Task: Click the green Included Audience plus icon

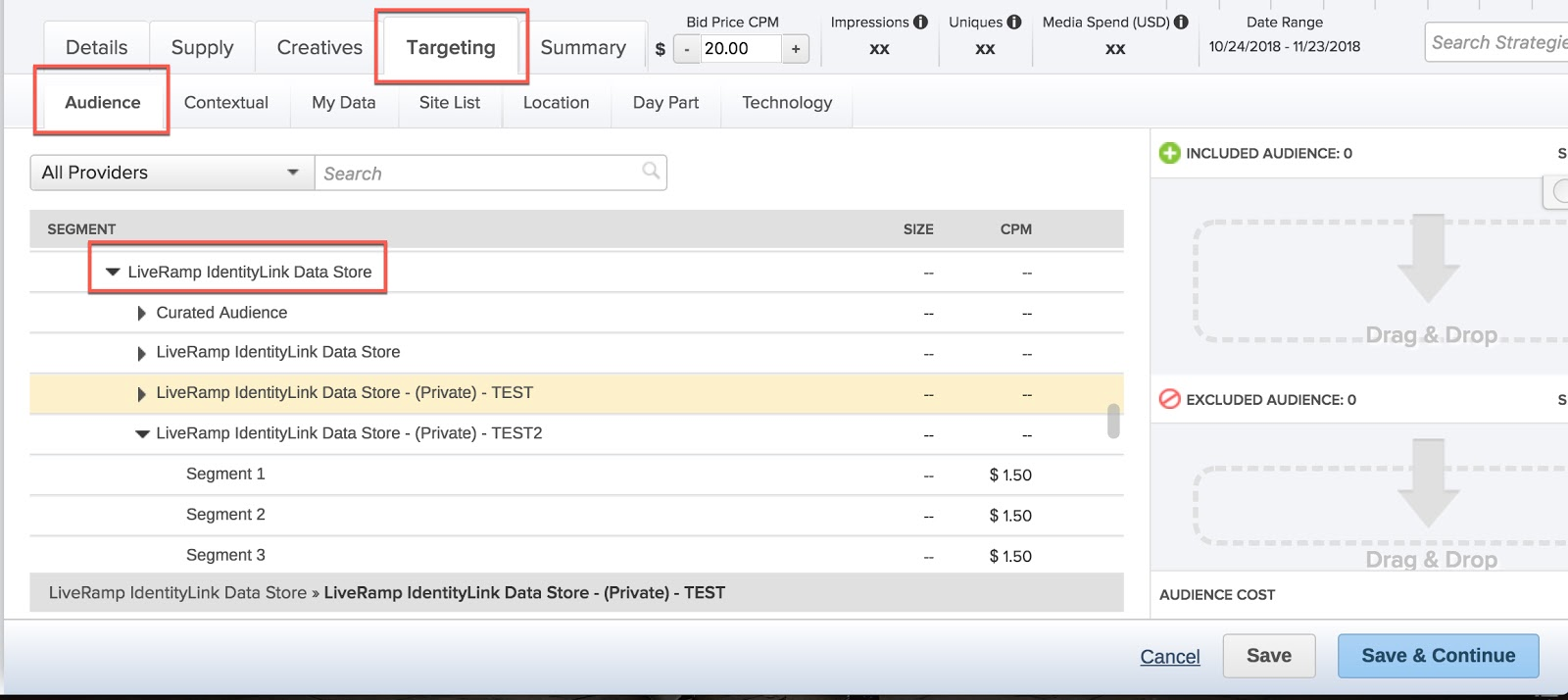Action: [1169, 153]
